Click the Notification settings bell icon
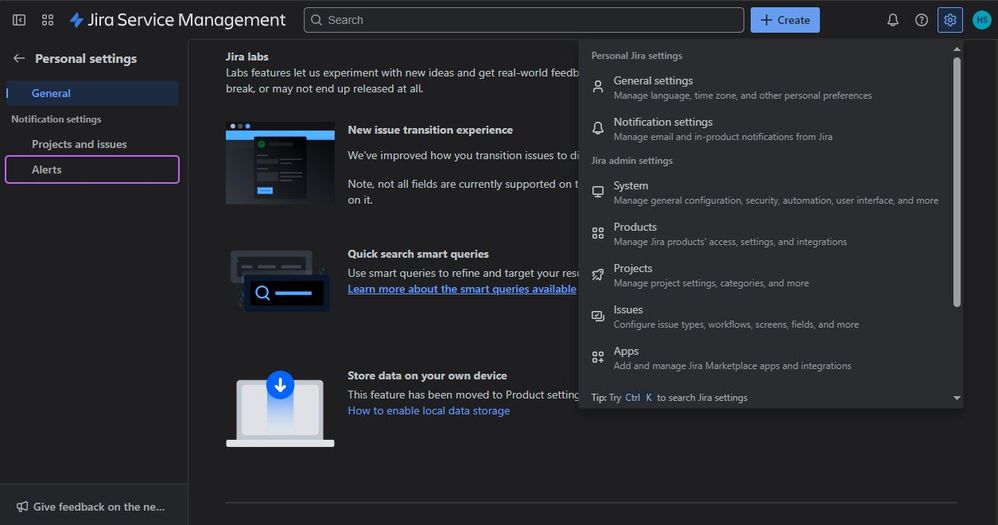This screenshot has height=525, width=998. point(598,128)
